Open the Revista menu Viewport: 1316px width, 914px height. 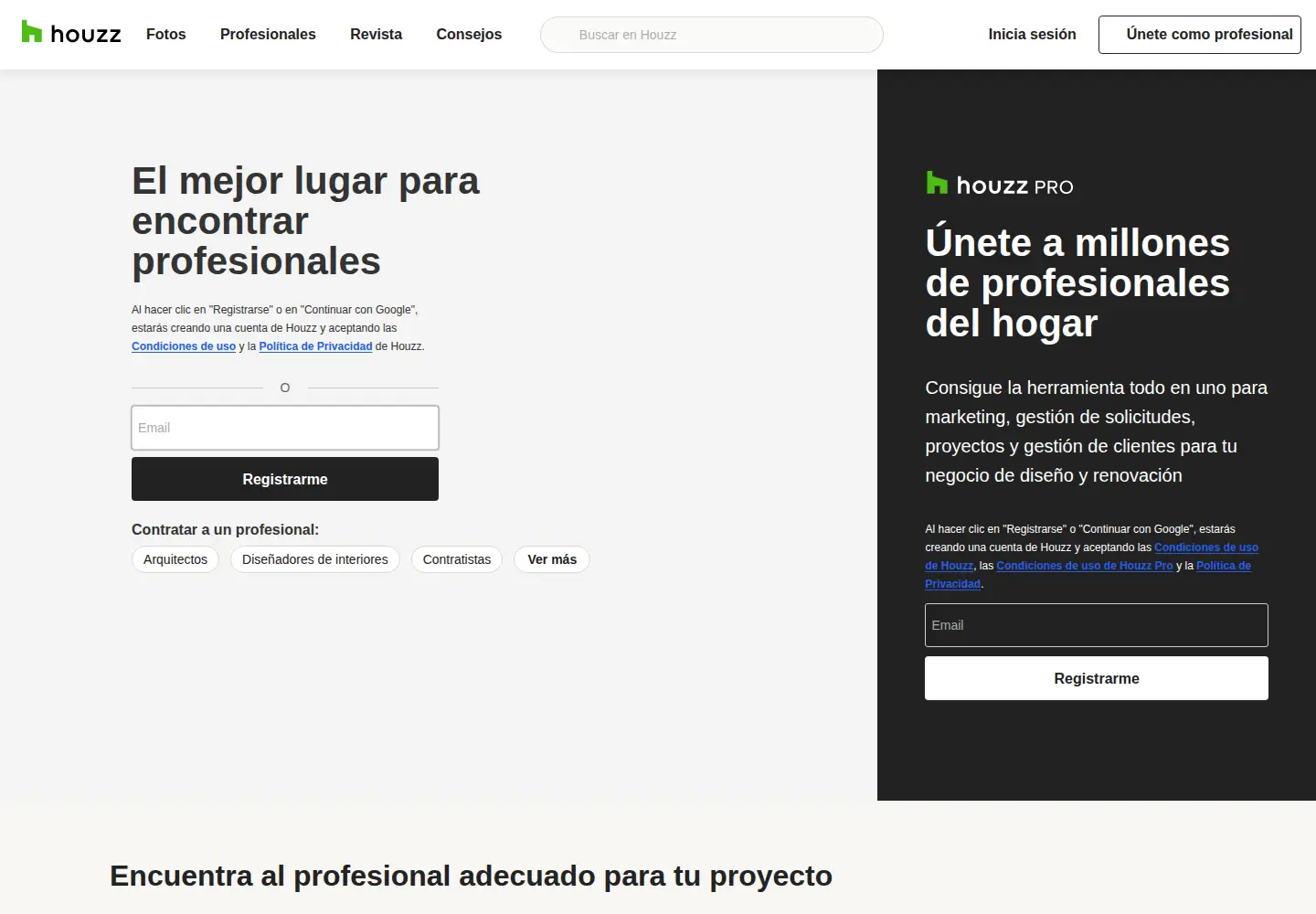click(376, 34)
